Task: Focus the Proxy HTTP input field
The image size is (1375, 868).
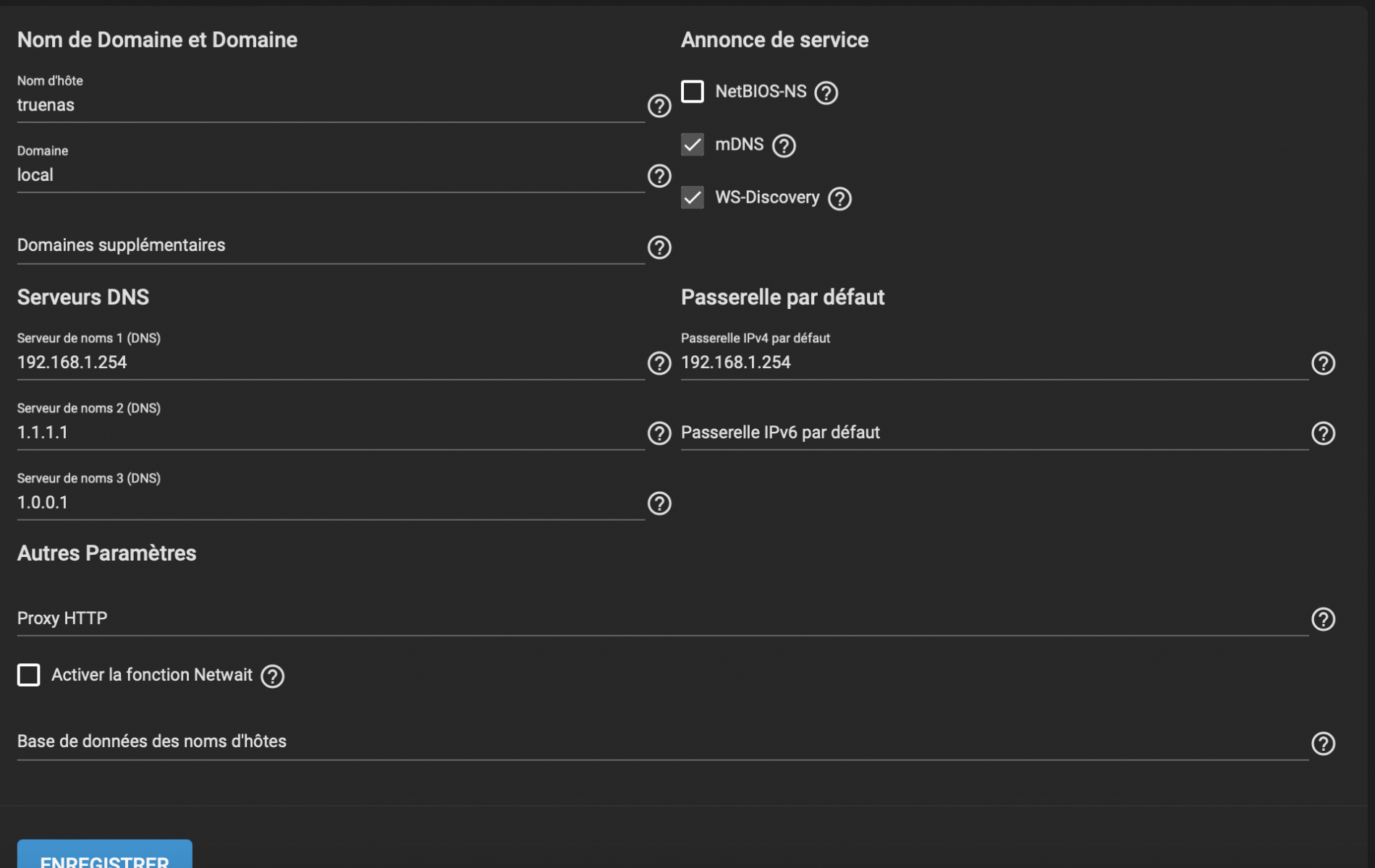Action: coord(662,619)
